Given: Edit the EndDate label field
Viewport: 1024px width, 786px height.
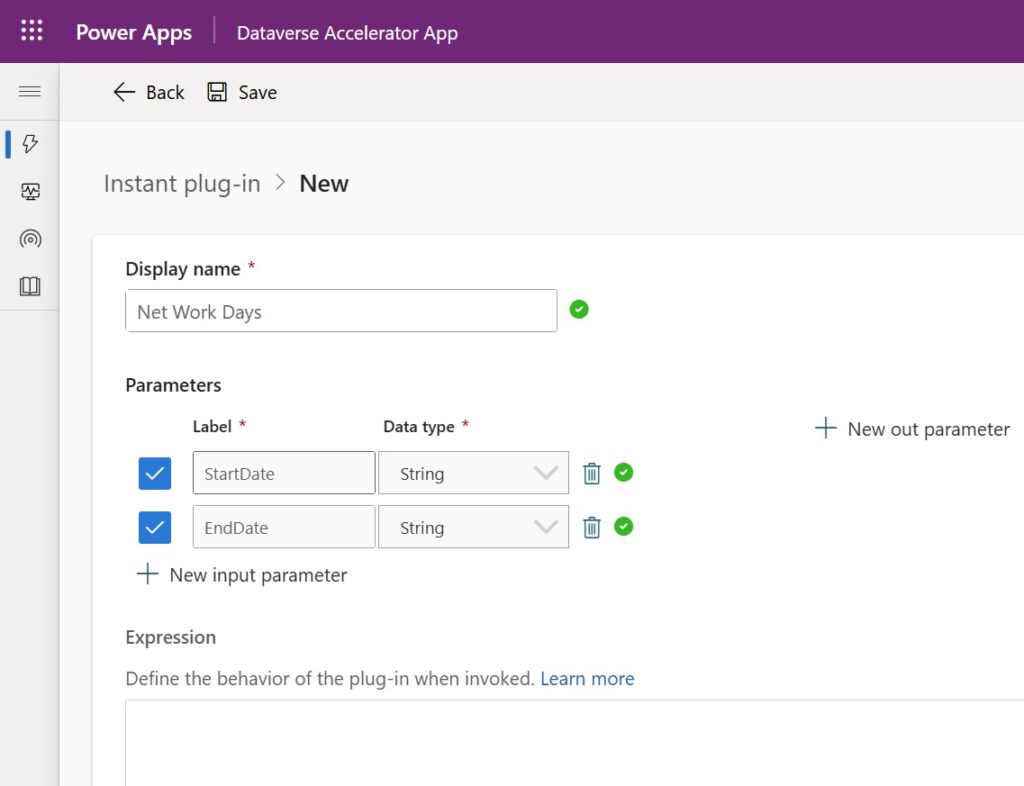Looking at the screenshot, I should [284, 527].
